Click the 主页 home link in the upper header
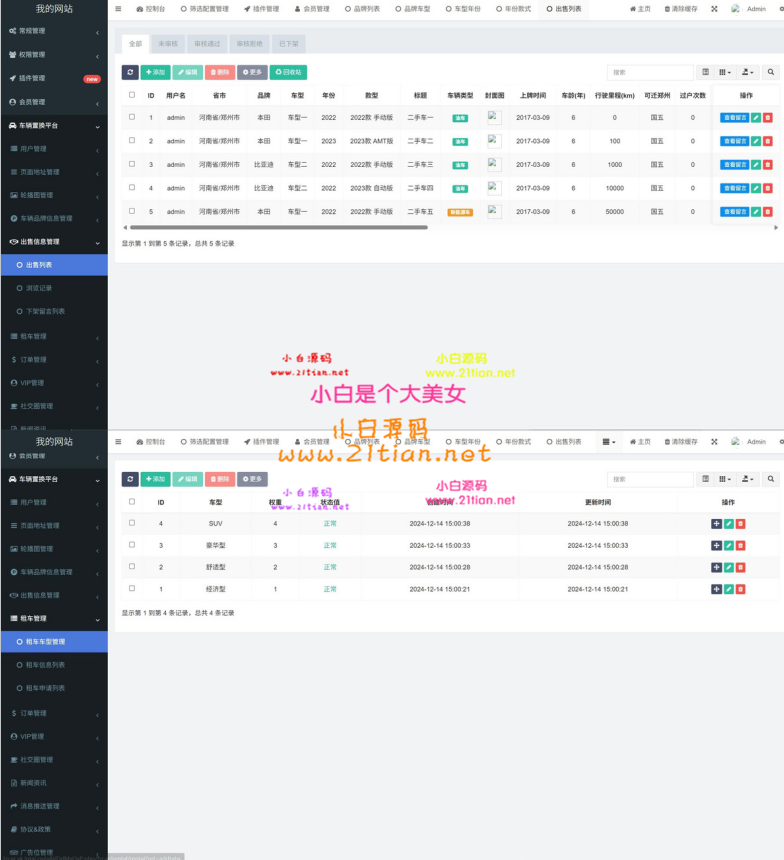Image resolution: width=784 pixels, height=860 pixels. (x=640, y=9)
